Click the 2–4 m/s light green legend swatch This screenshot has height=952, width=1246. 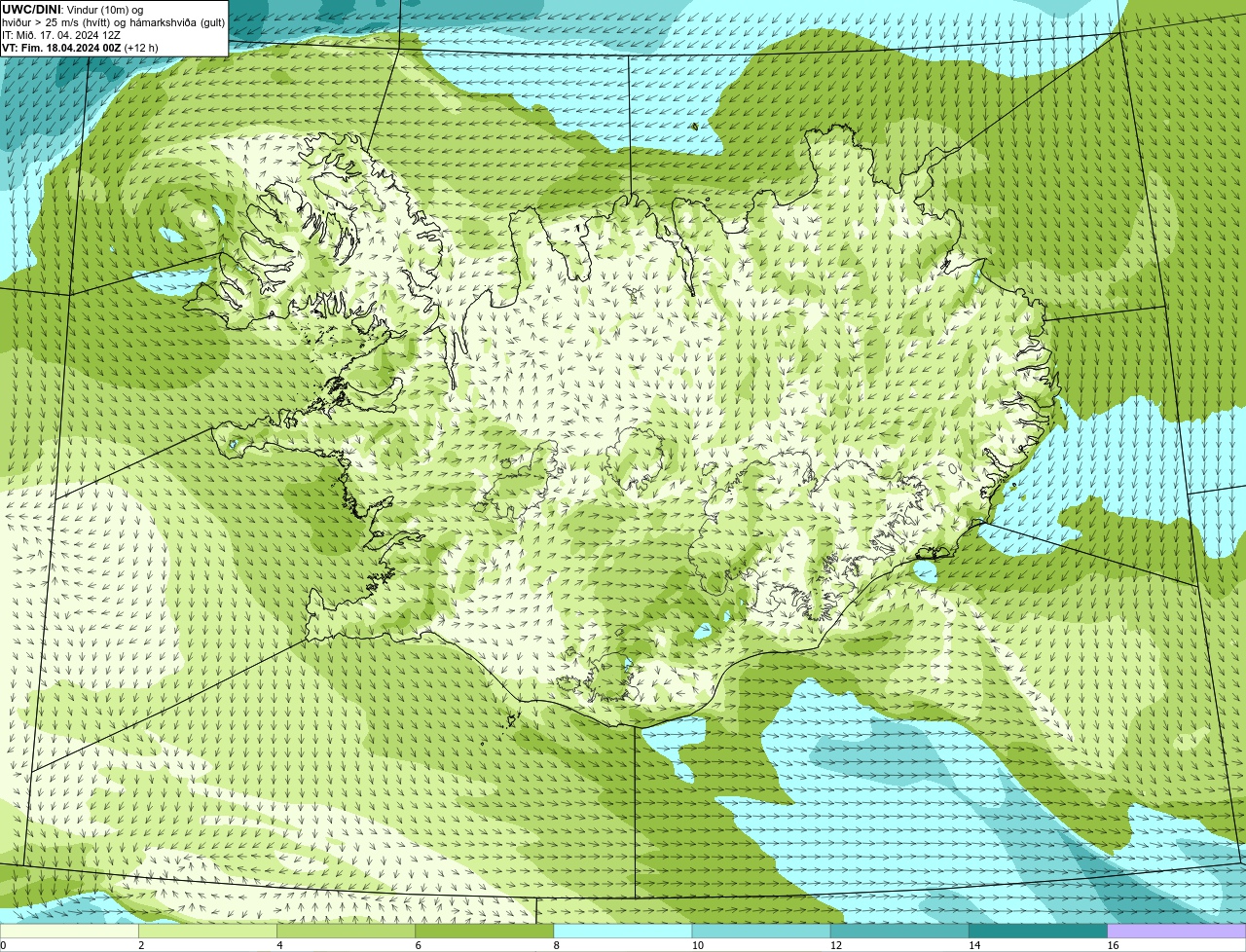(x=207, y=932)
